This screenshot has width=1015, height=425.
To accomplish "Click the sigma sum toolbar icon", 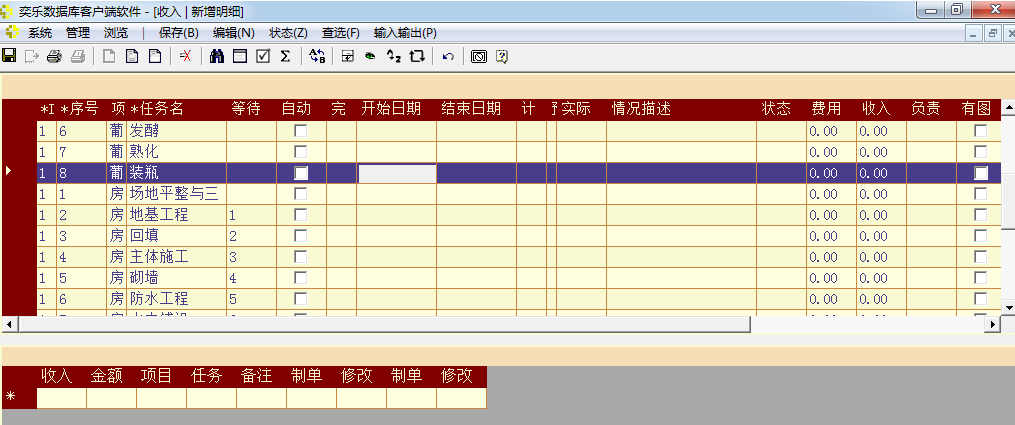I will pos(285,56).
